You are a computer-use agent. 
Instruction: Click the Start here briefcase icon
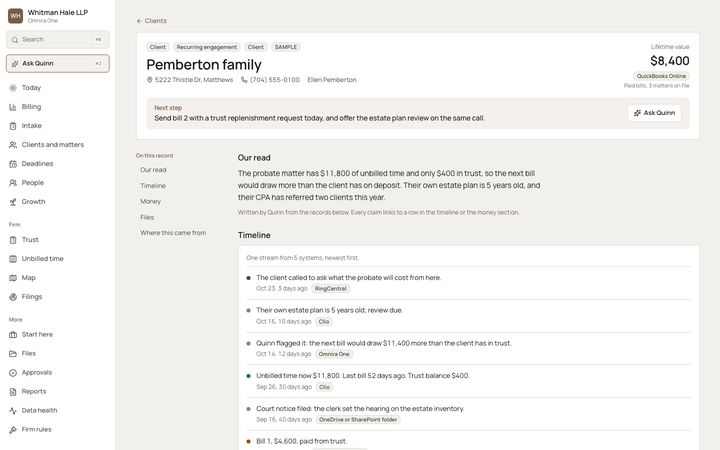pyautogui.click(x=13, y=335)
